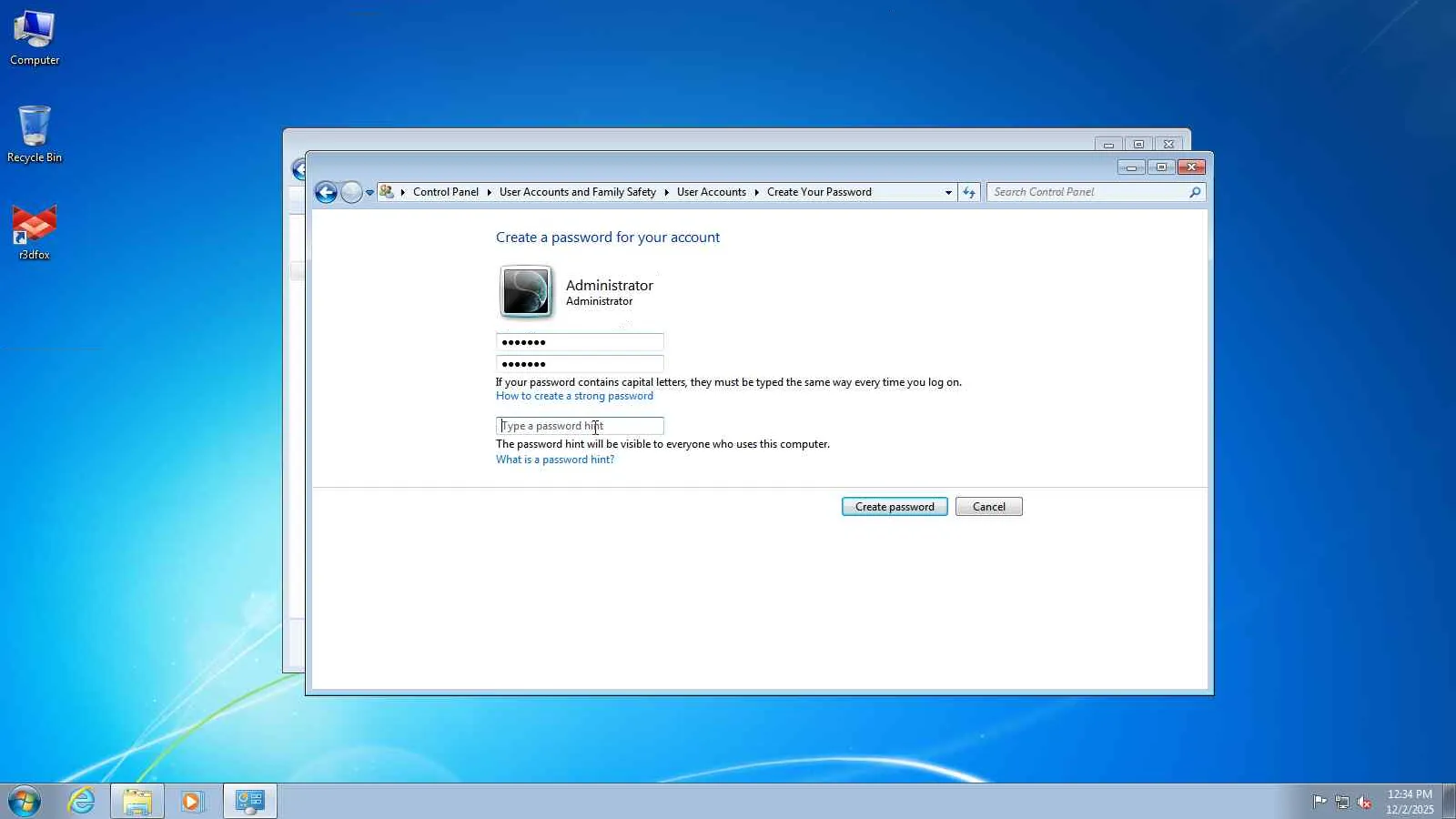1456x819 pixels.
Task: Open the address bar history dropdown
Action: pos(948,192)
